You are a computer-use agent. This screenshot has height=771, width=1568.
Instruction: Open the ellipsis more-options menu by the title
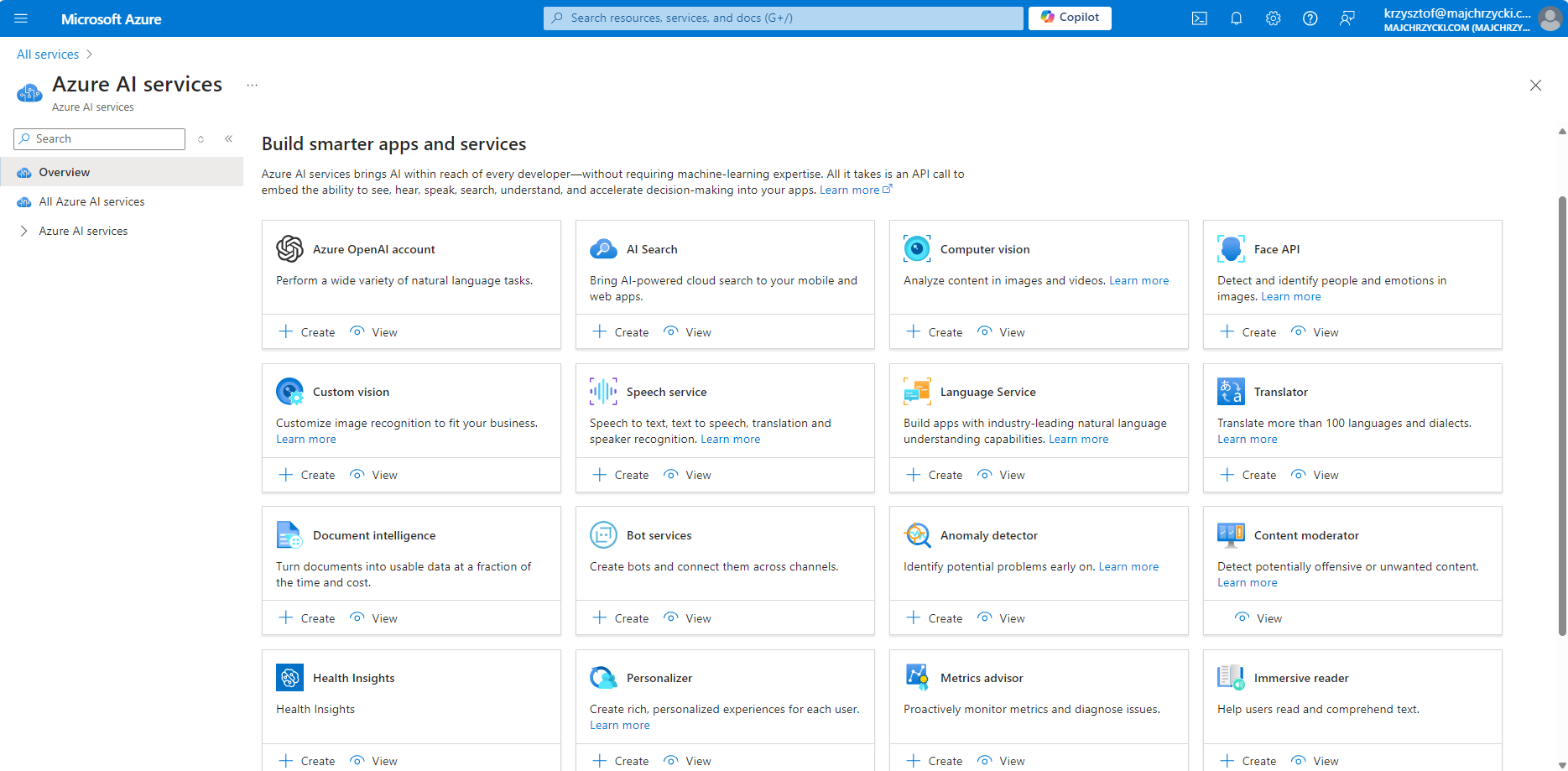tap(252, 85)
